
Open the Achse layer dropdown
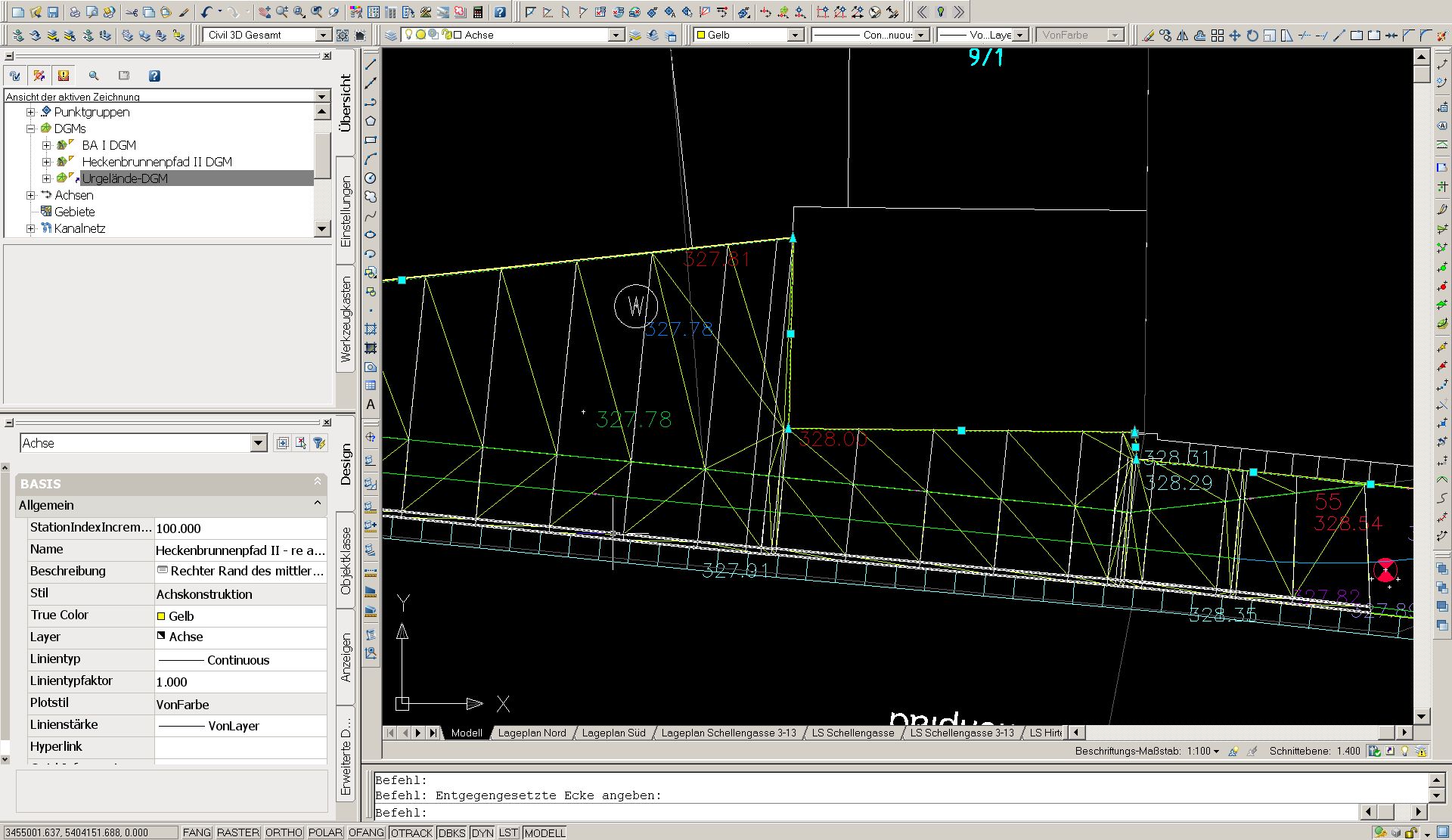pyautogui.click(x=616, y=35)
